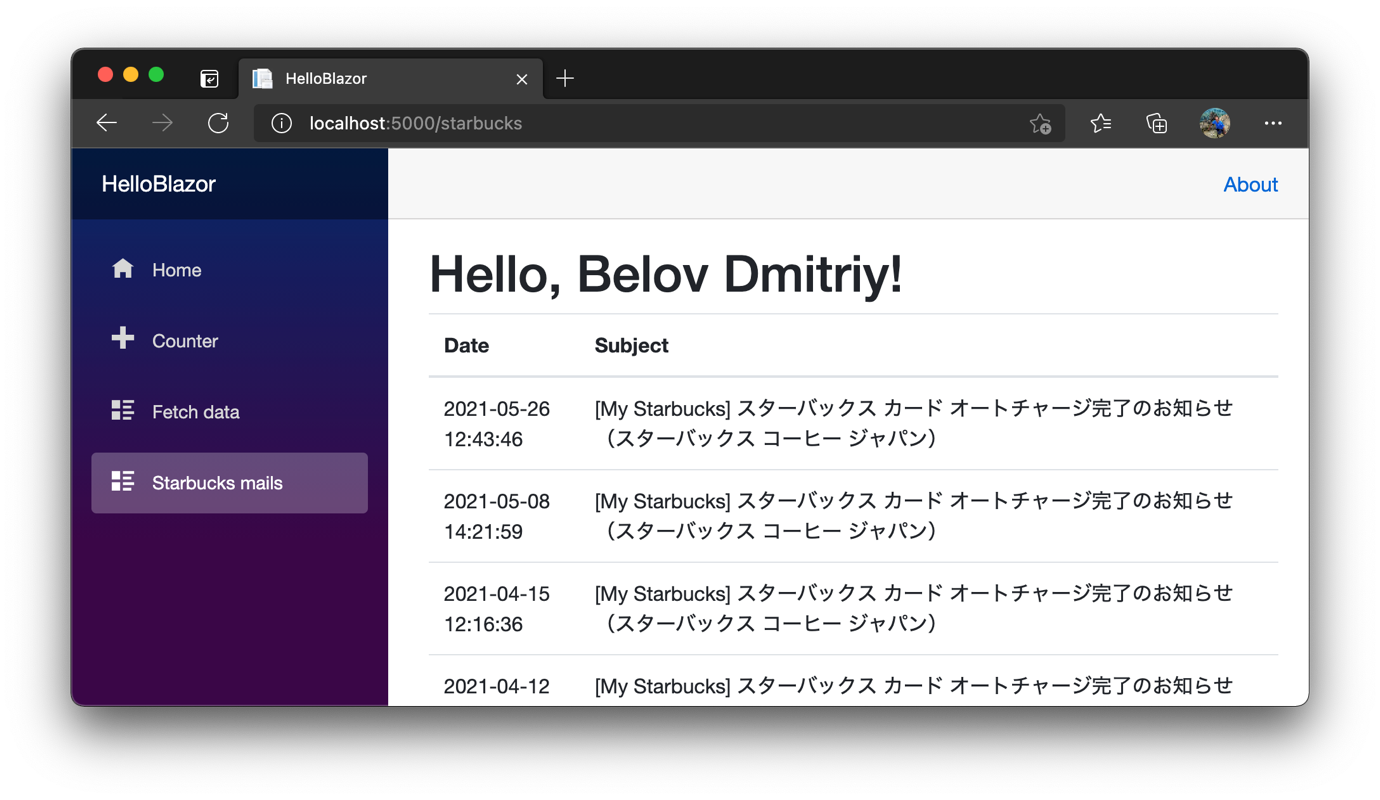This screenshot has width=1380, height=800.
Task: Open the About link
Action: [x=1250, y=184]
